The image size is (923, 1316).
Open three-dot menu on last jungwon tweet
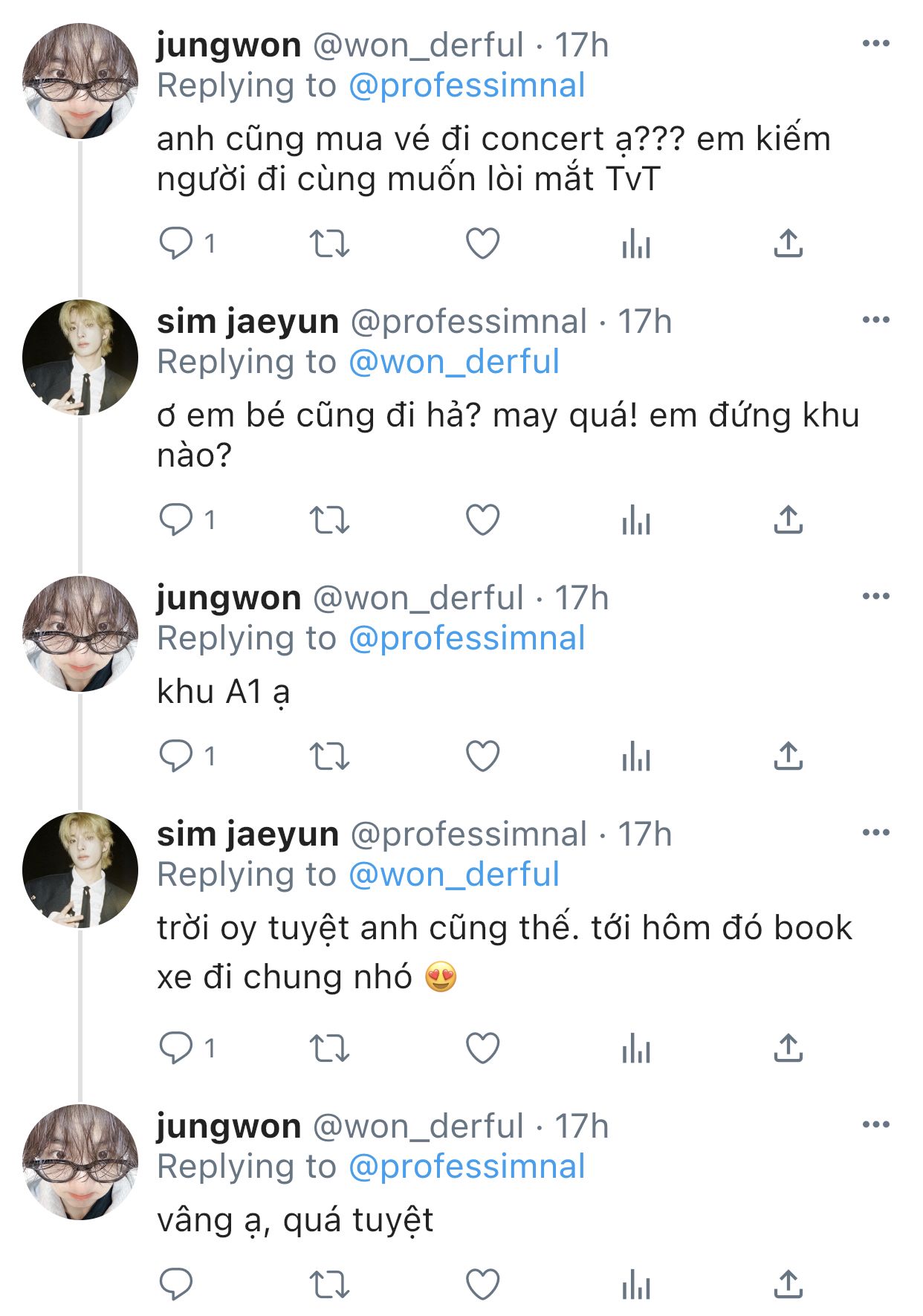click(876, 1124)
